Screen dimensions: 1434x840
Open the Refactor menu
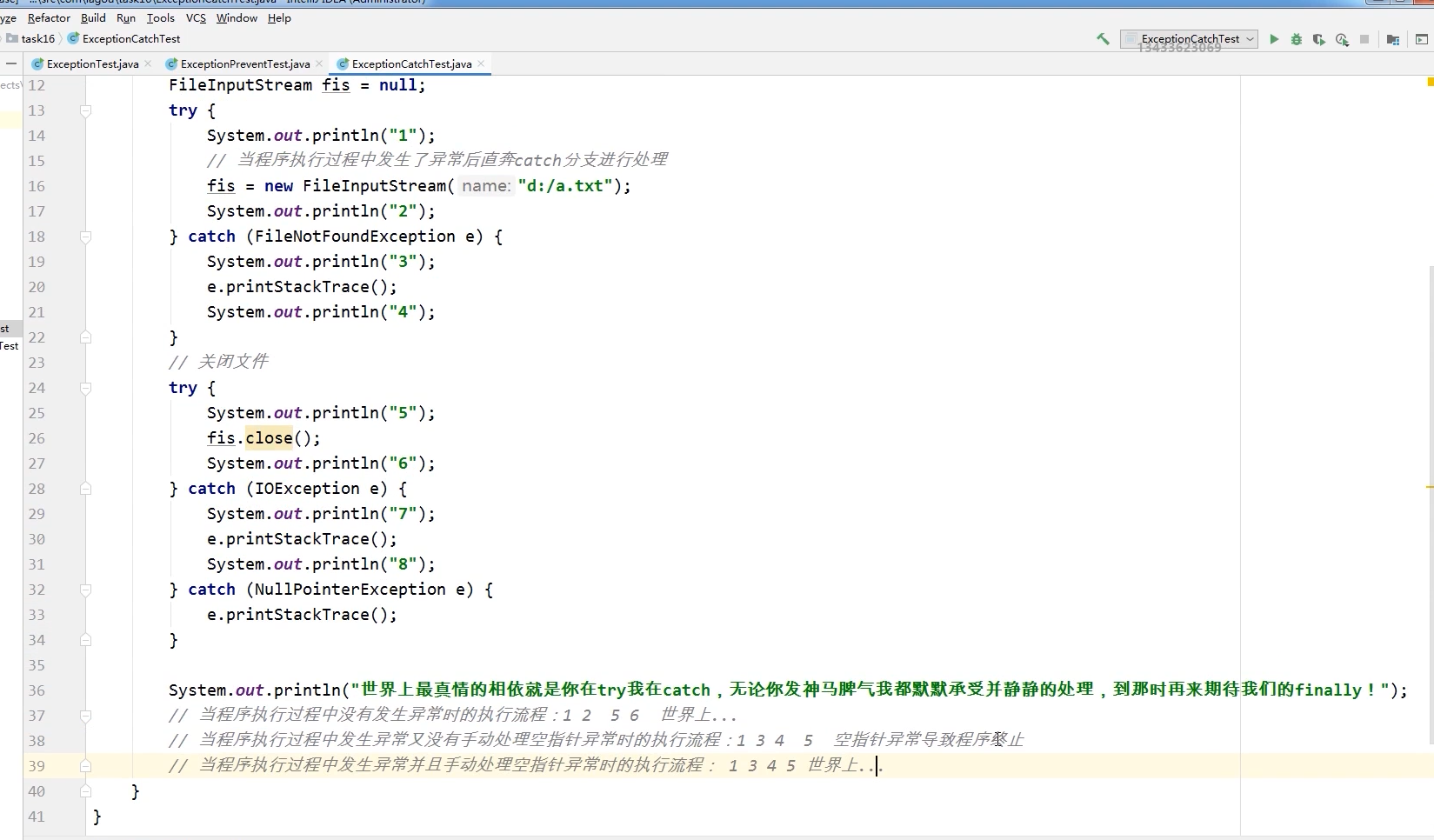(x=49, y=17)
